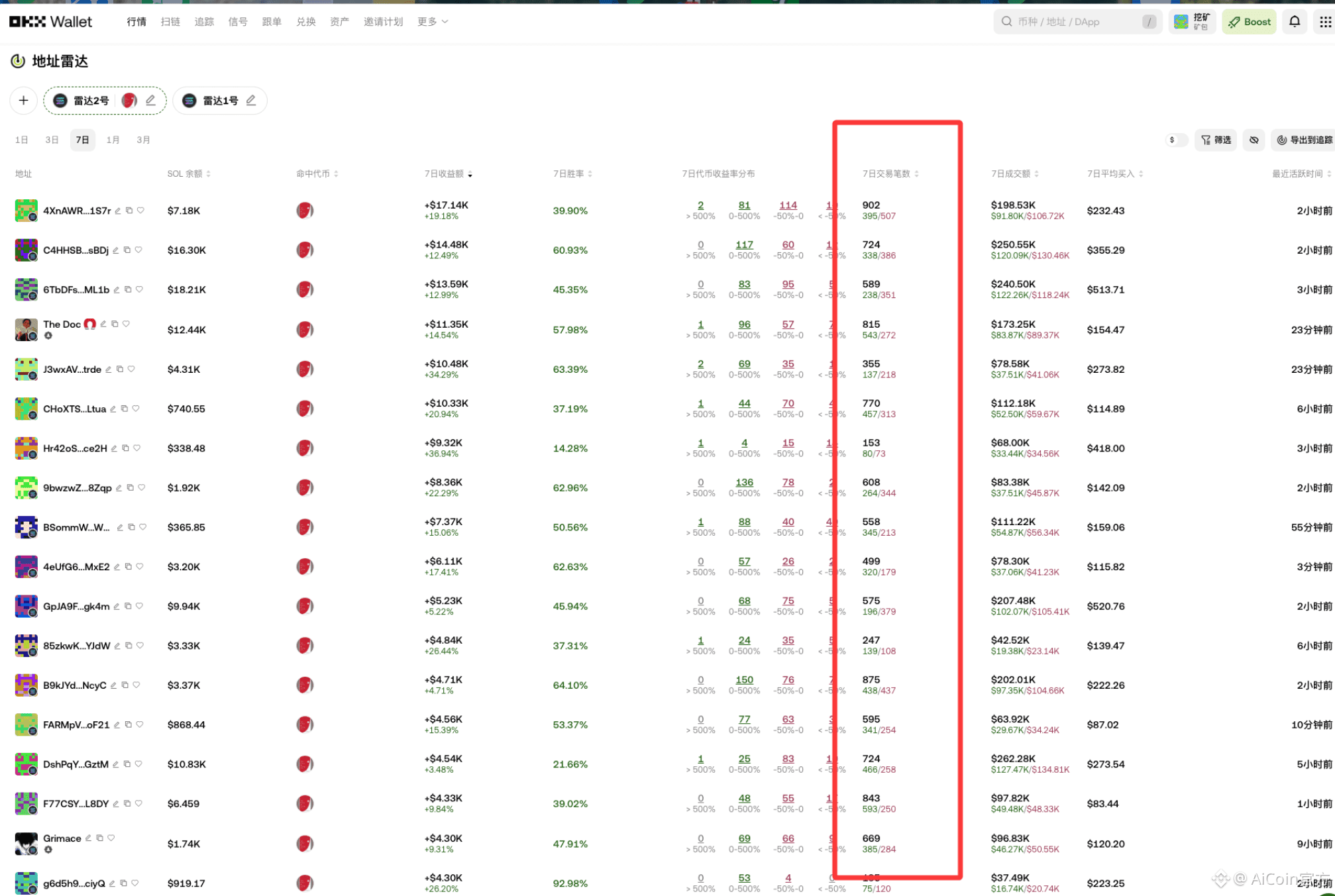Viewport: 1335px width, 896px height.
Task: Favorite the The Doc address heart
Action: (126, 324)
